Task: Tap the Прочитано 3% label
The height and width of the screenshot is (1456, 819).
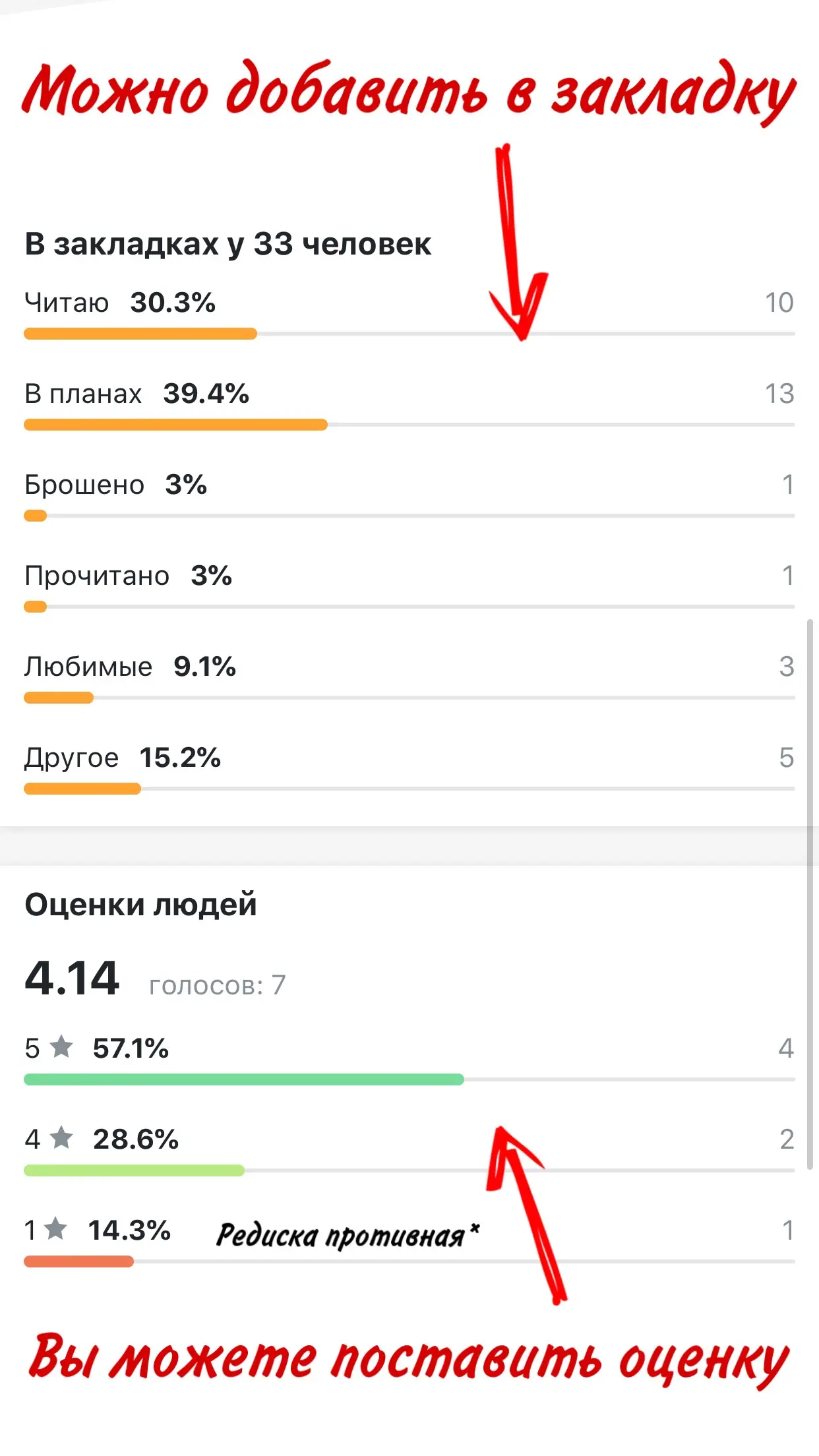Action: [129, 576]
